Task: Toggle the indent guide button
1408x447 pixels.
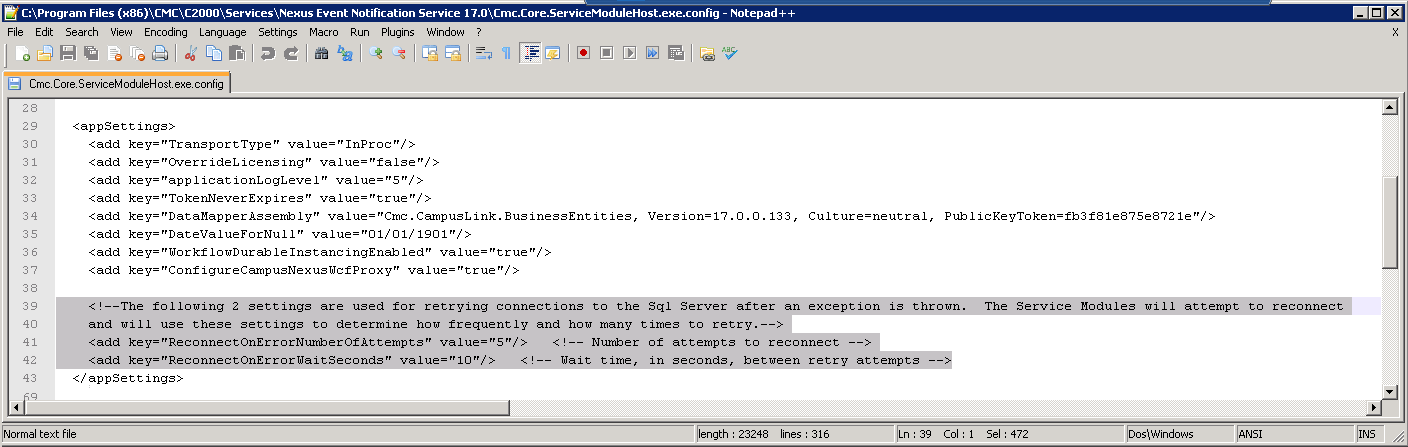Action: pyautogui.click(x=530, y=53)
